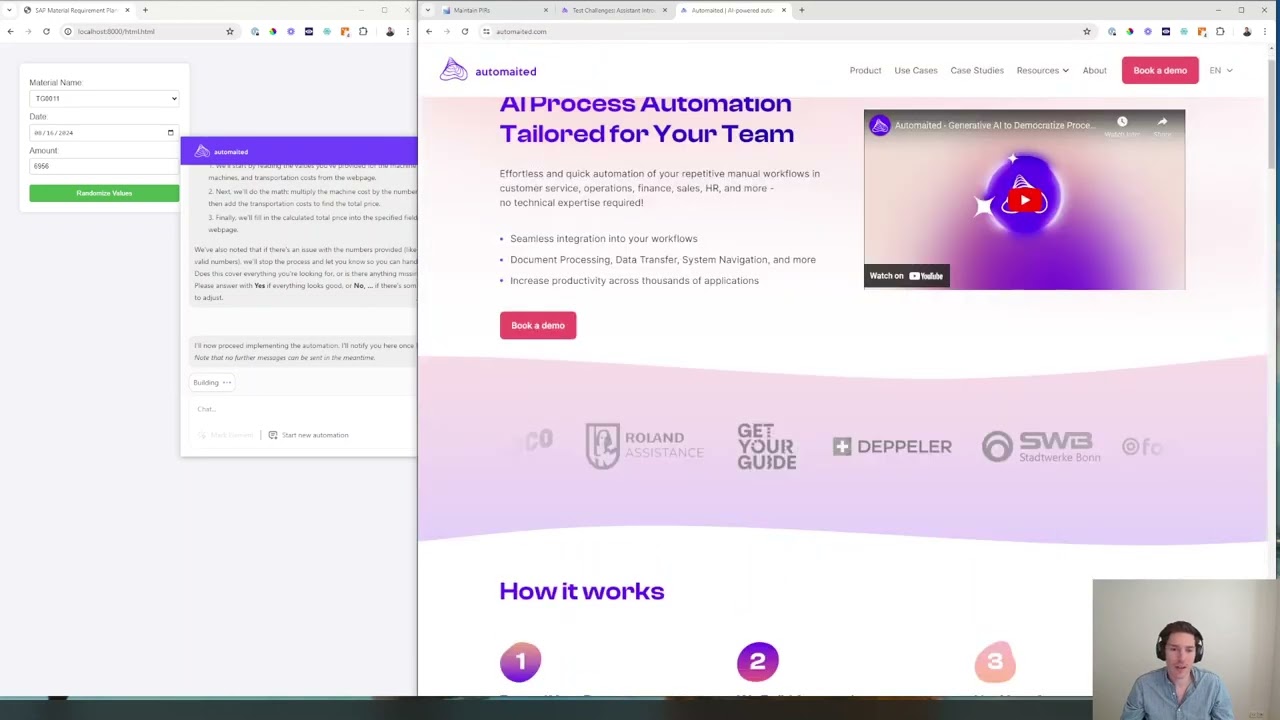Image resolution: width=1280 pixels, height=720 pixels.
Task: Close the Maintain PIRs tab
Action: pos(546,10)
